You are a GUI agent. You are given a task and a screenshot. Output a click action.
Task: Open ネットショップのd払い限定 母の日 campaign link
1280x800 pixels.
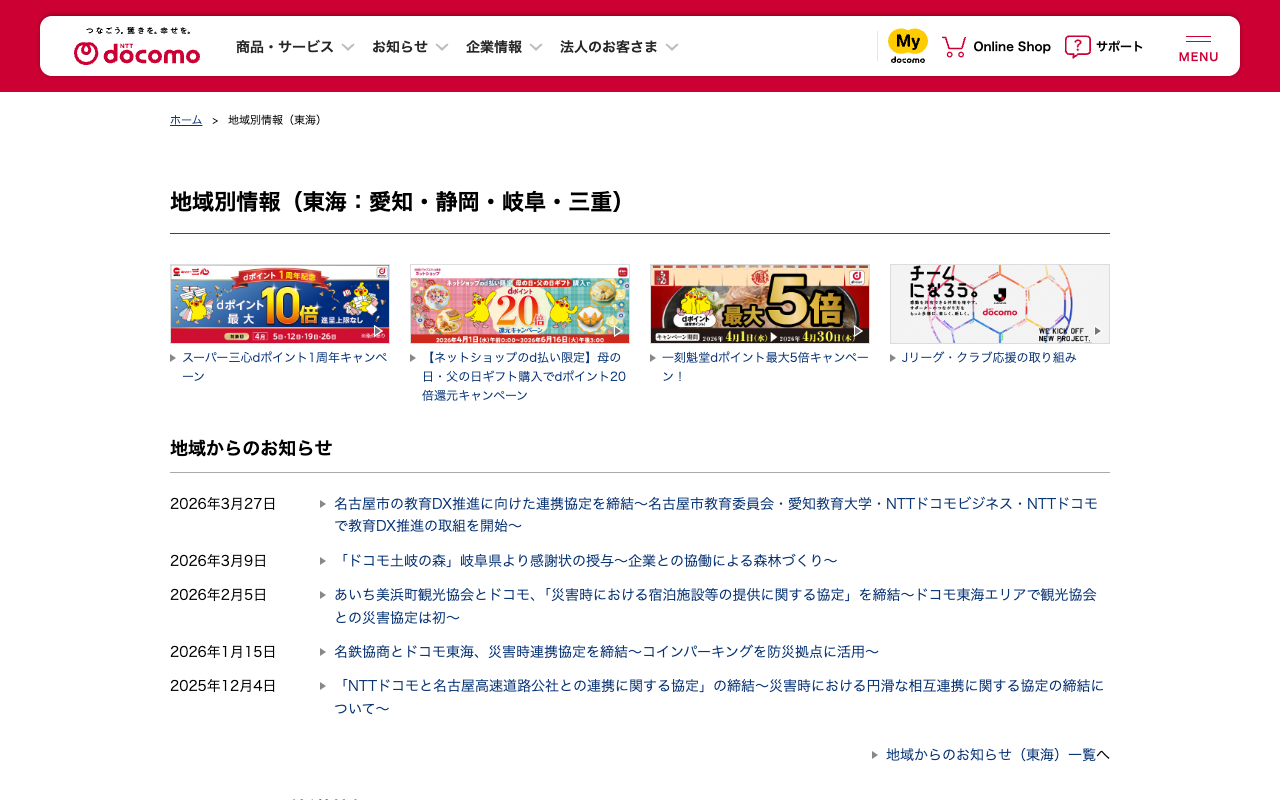[x=525, y=376]
